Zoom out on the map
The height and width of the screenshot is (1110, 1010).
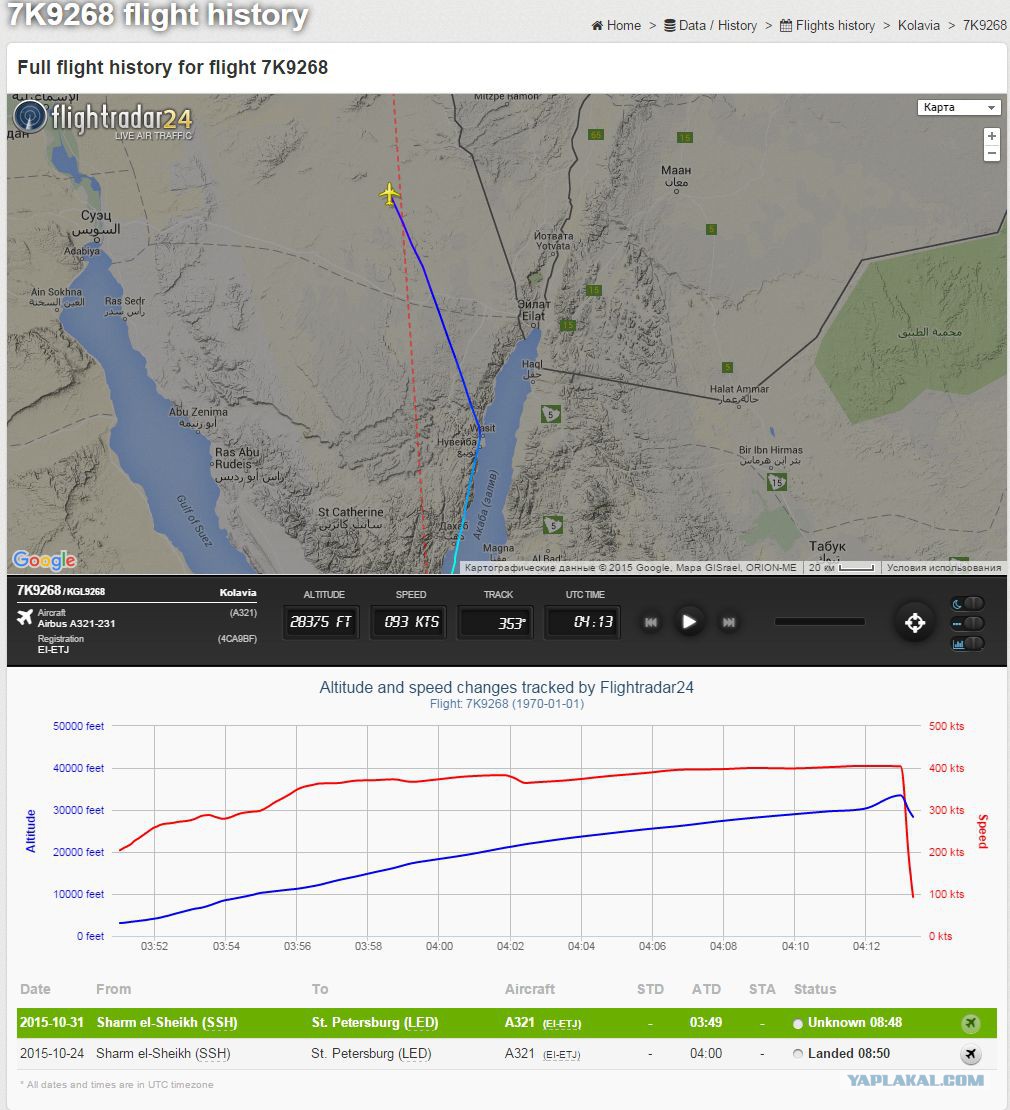992,153
